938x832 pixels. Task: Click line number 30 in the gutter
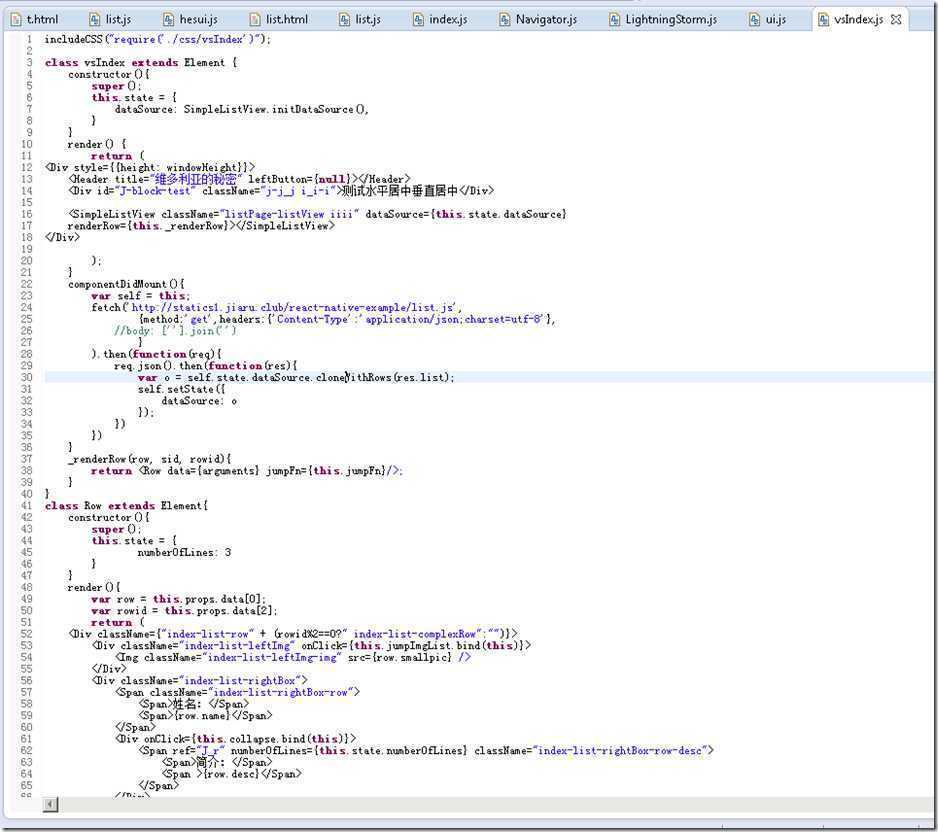point(26,377)
